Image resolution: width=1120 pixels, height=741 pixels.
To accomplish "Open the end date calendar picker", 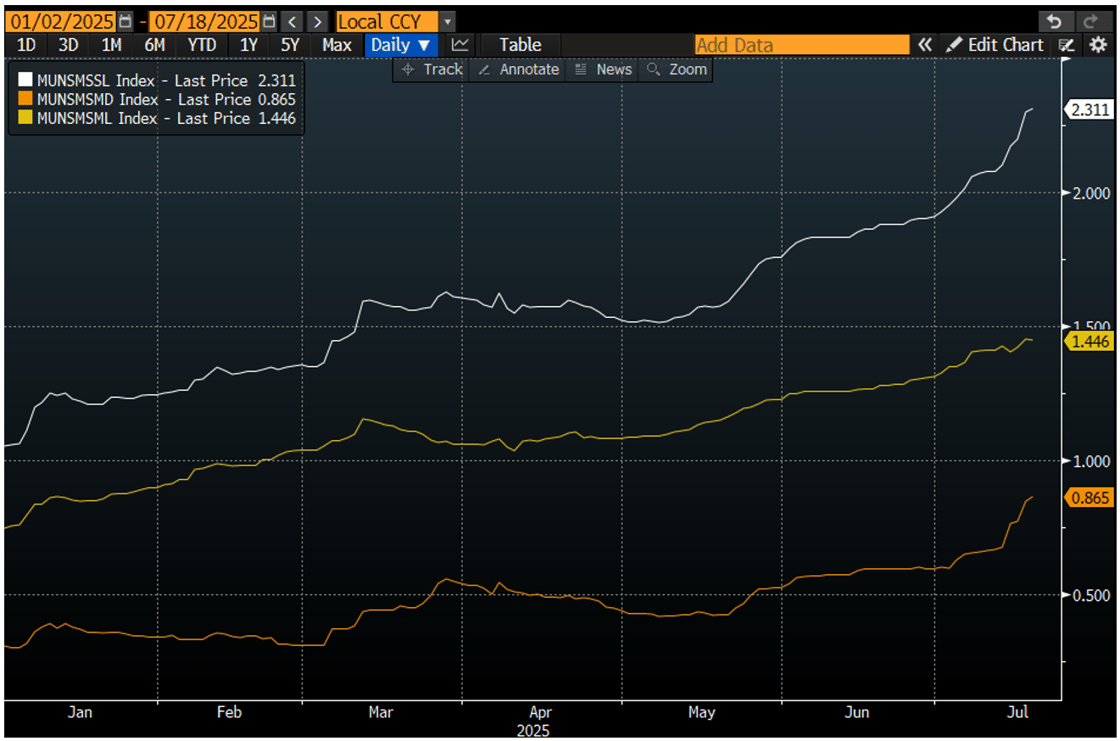I will coord(268,21).
